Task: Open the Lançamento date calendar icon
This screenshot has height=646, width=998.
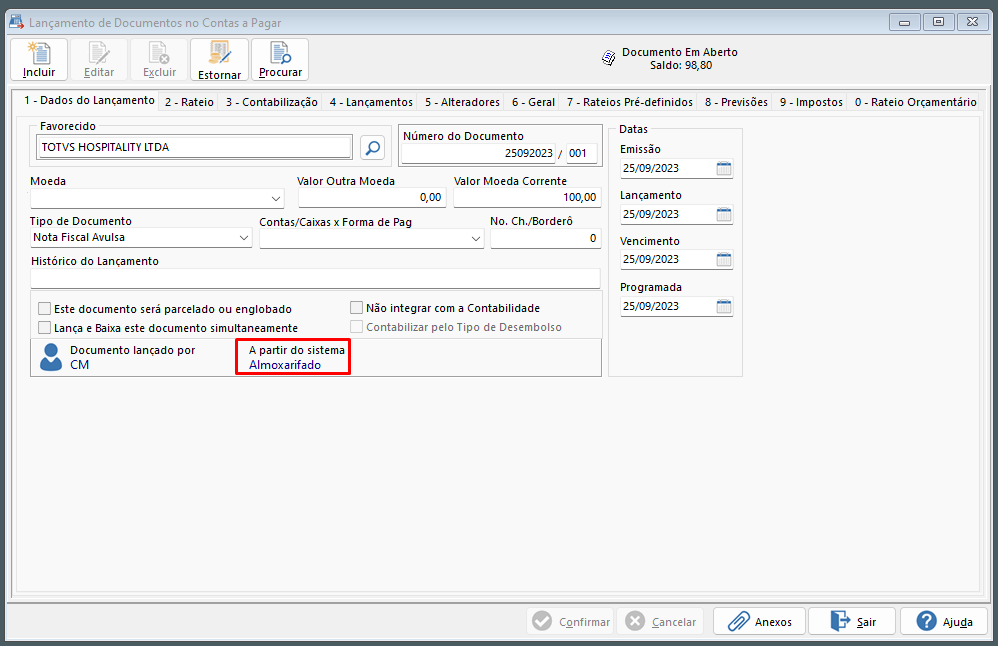Action: tap(724, 214)
